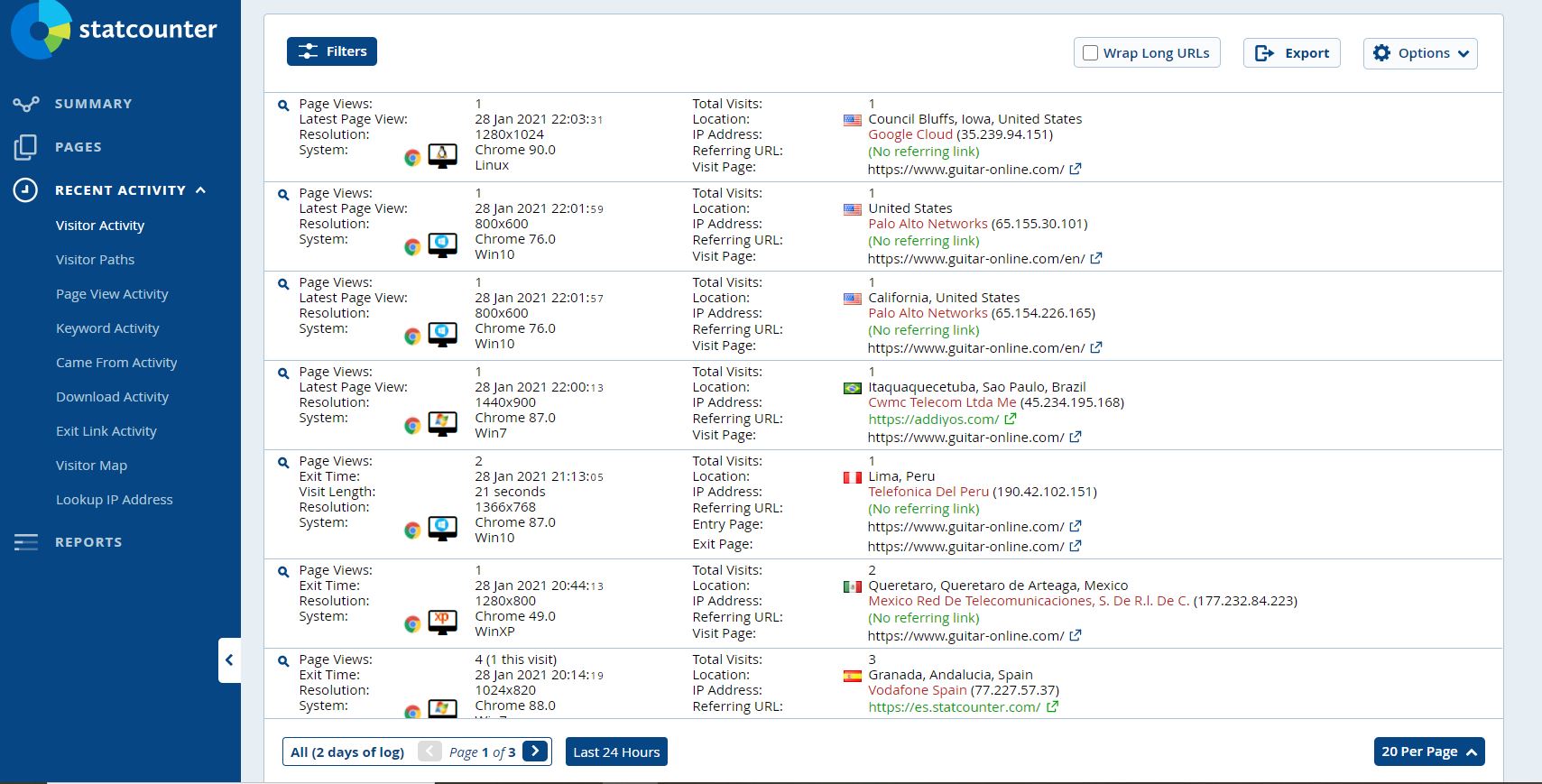This screenshot has width=1542, height=784.
Task: Open the Google Cloud ISP link
Action: [910, 134]
